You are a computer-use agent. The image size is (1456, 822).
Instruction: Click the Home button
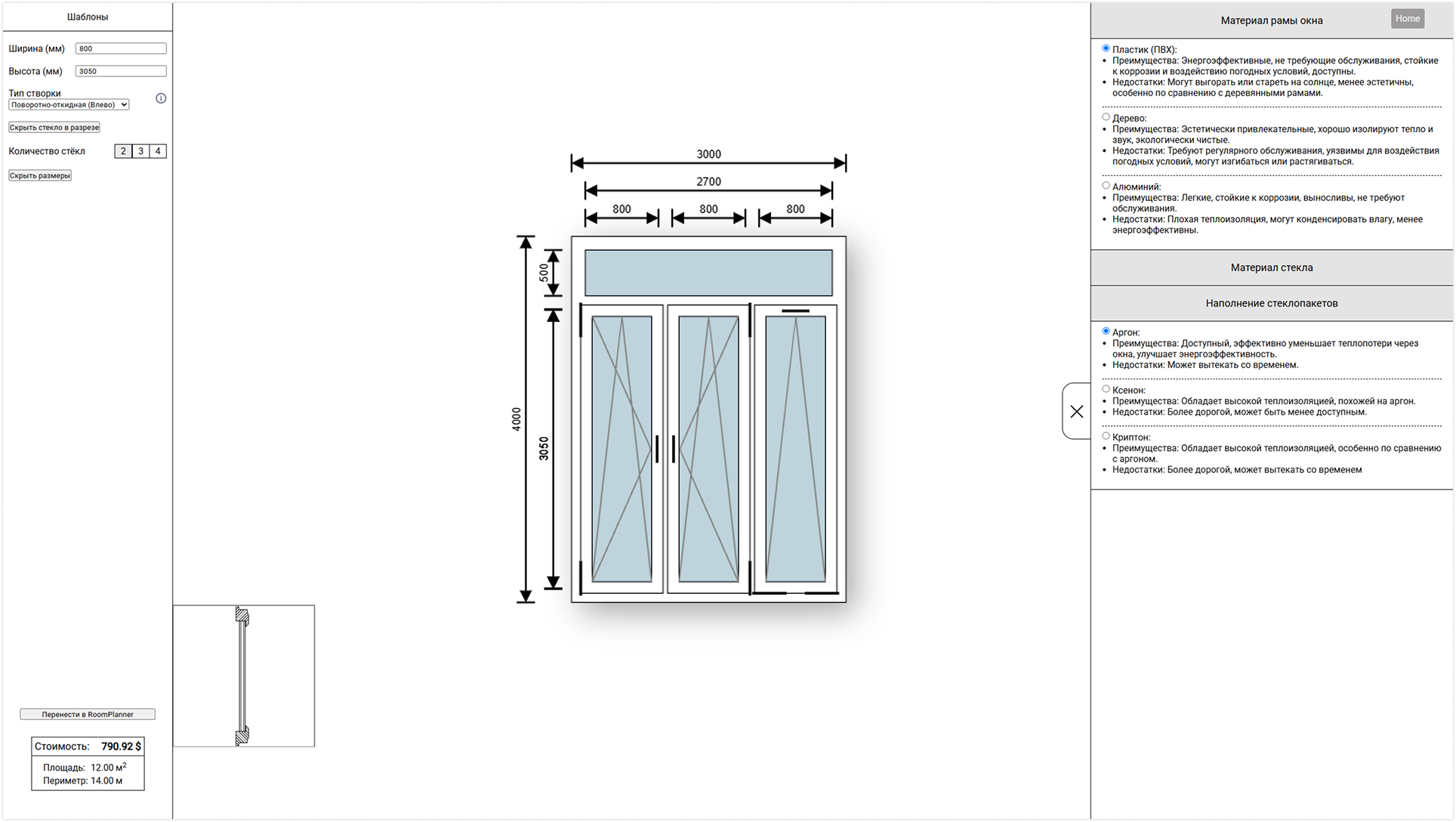click(x=1408, y=19)
